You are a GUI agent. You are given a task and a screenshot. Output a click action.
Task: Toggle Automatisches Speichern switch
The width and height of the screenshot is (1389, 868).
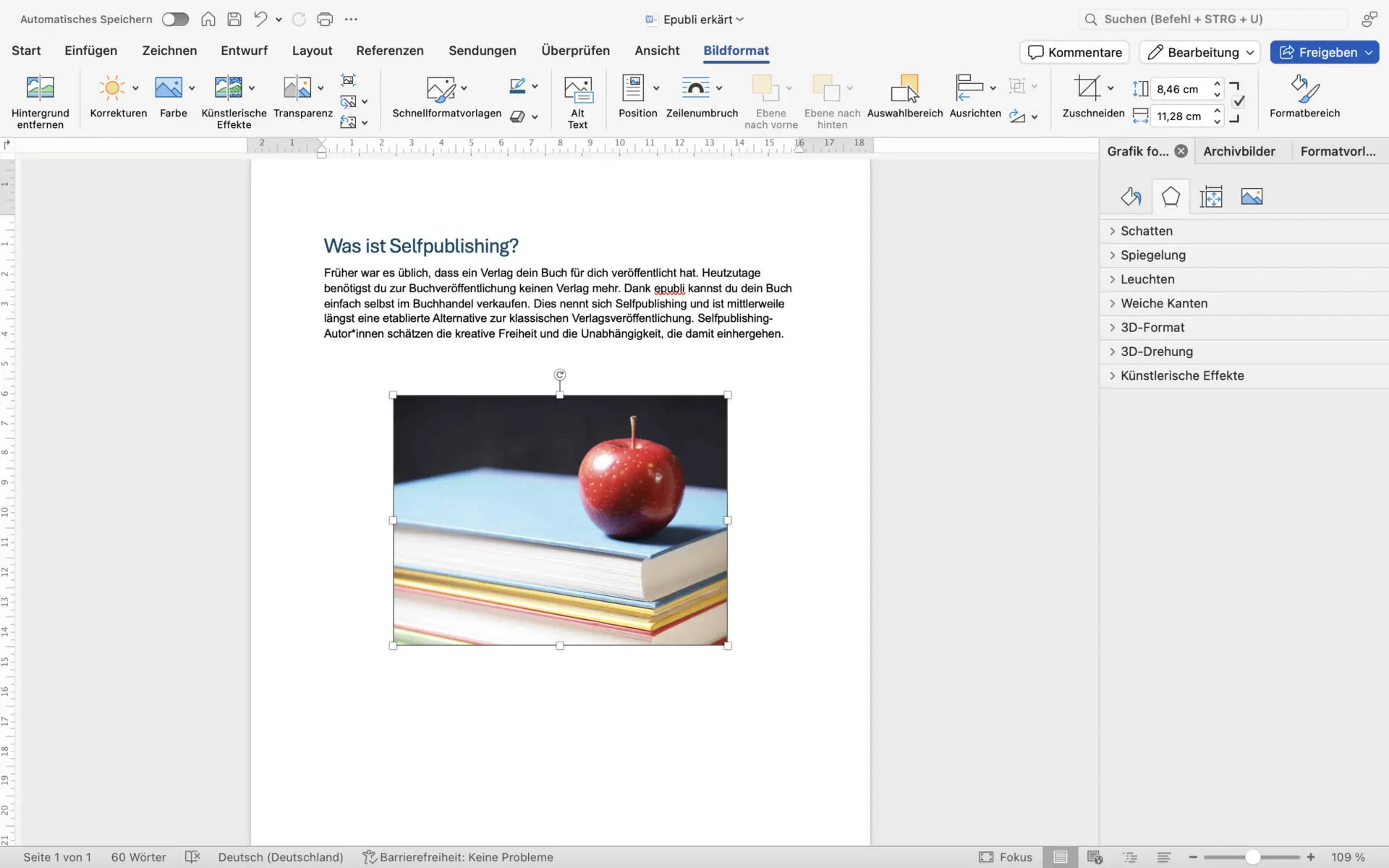pos(175,20)
